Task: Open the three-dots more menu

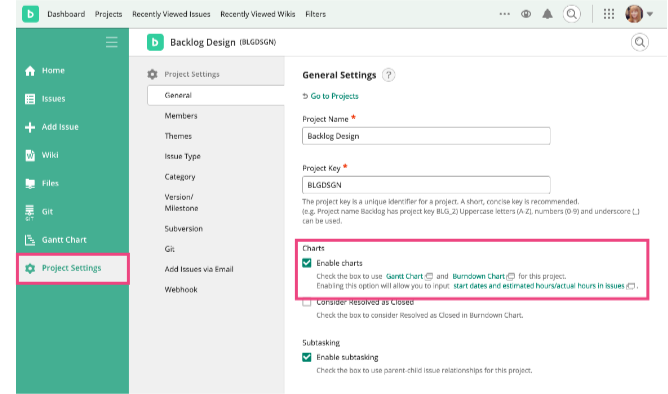Action: tap(504, 14)
